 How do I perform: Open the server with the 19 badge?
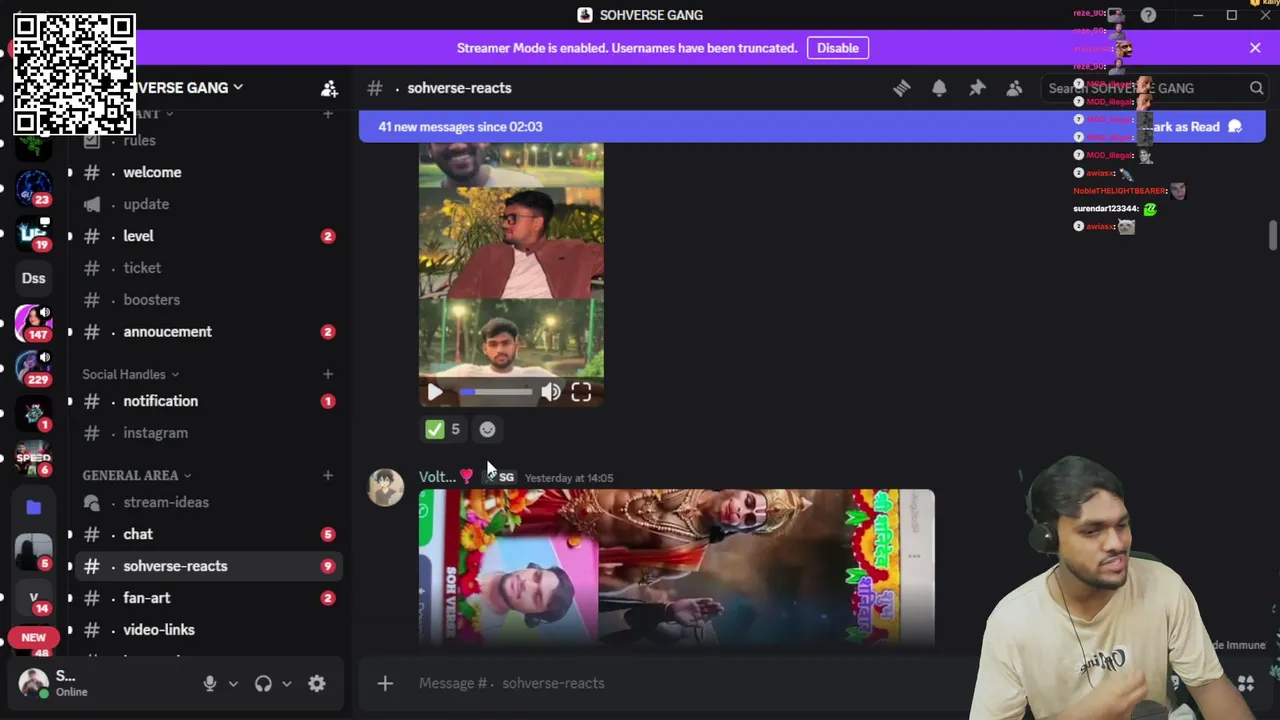click(34, 232)
